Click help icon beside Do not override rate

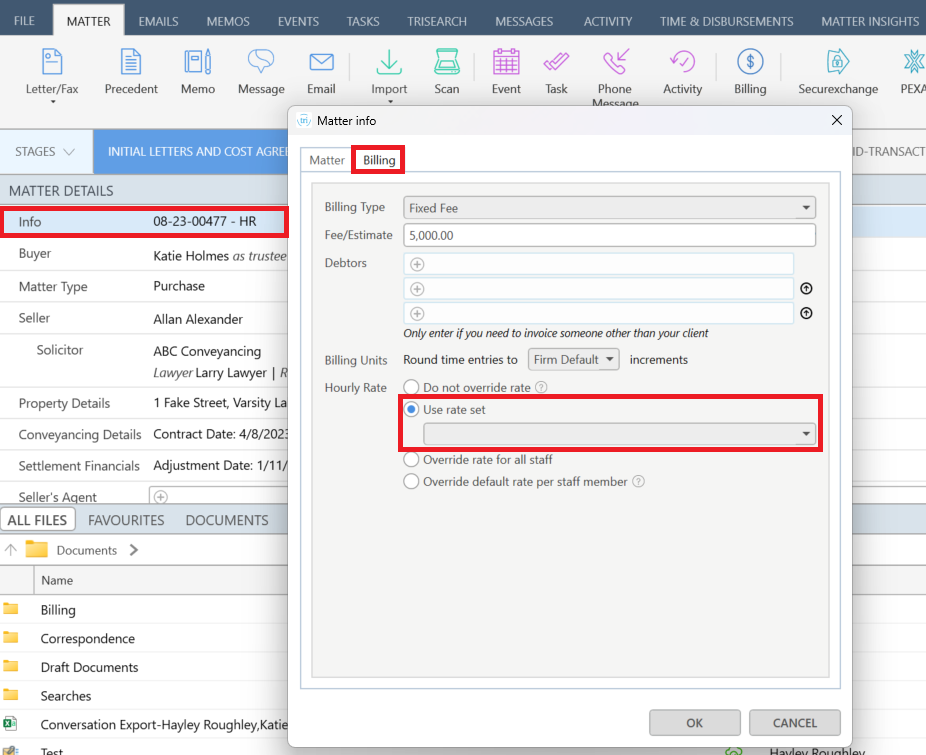541,388
